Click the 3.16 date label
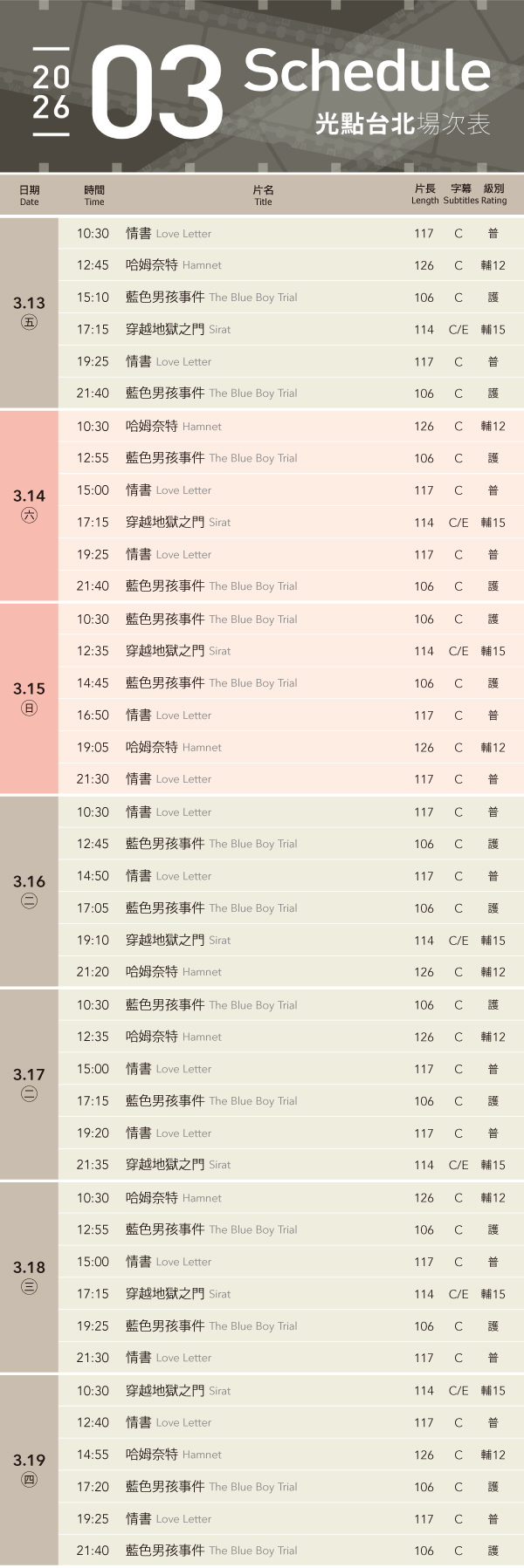The height and width of the screenshot is (1568, 524). [x=29, y=881]
